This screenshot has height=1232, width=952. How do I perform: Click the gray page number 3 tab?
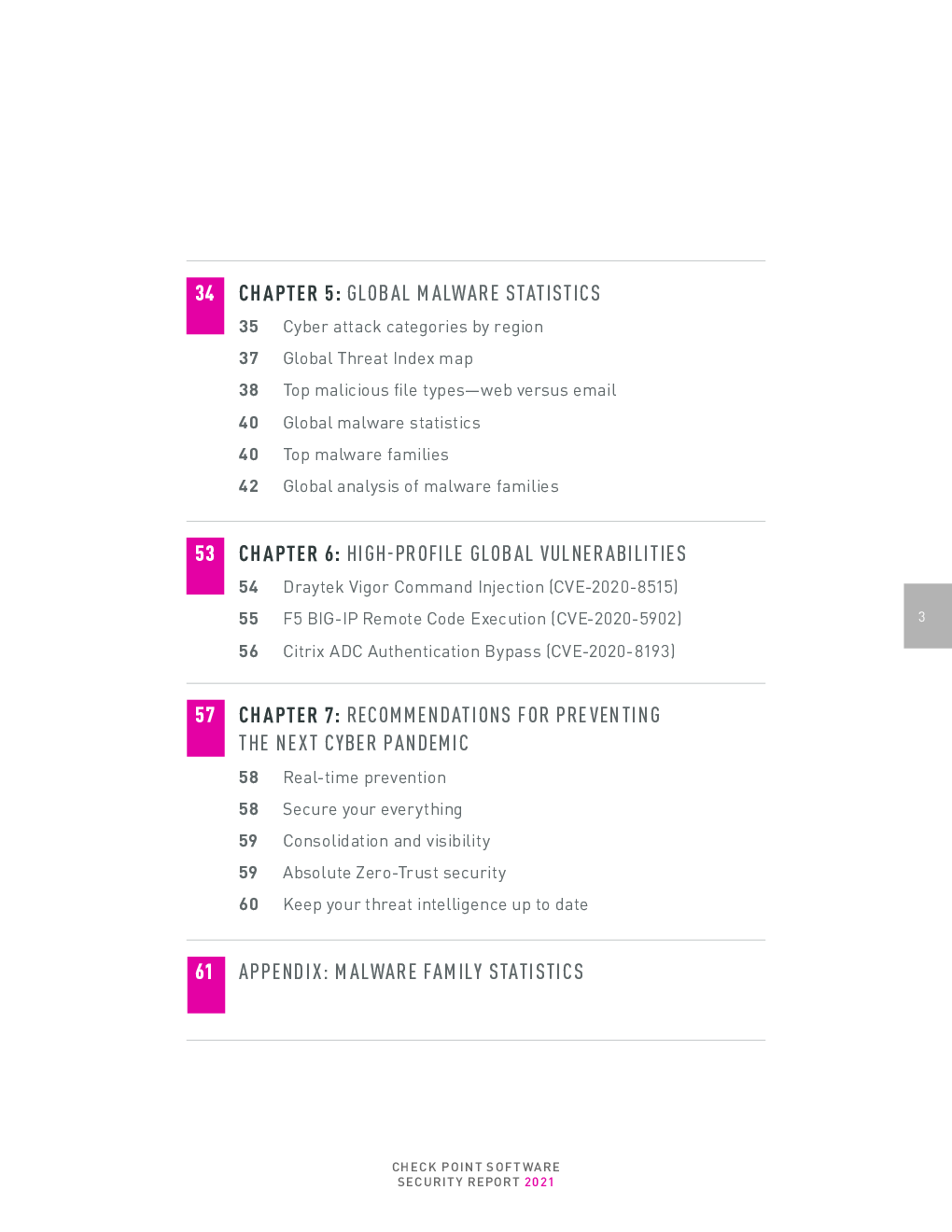928,616
